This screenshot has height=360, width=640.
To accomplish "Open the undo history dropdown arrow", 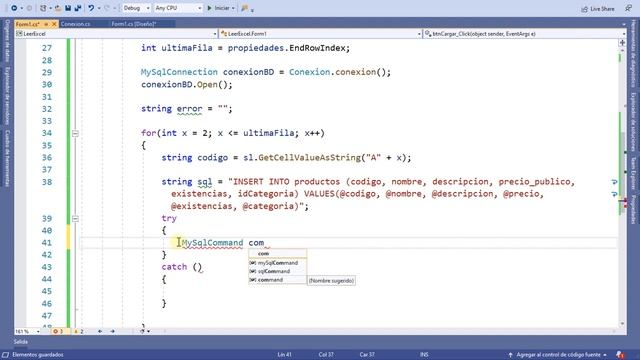I will click(99, 8).
